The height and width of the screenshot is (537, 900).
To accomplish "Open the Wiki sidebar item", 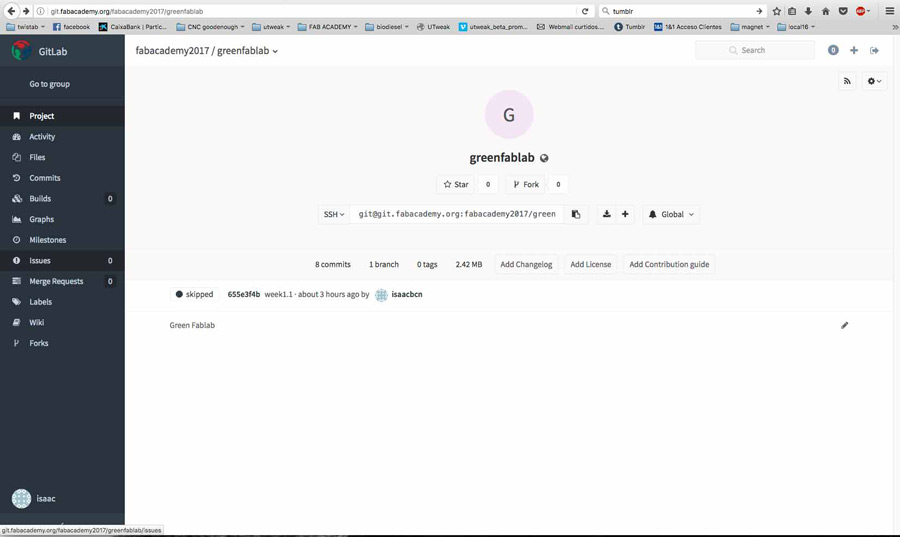I will [37, 322].
